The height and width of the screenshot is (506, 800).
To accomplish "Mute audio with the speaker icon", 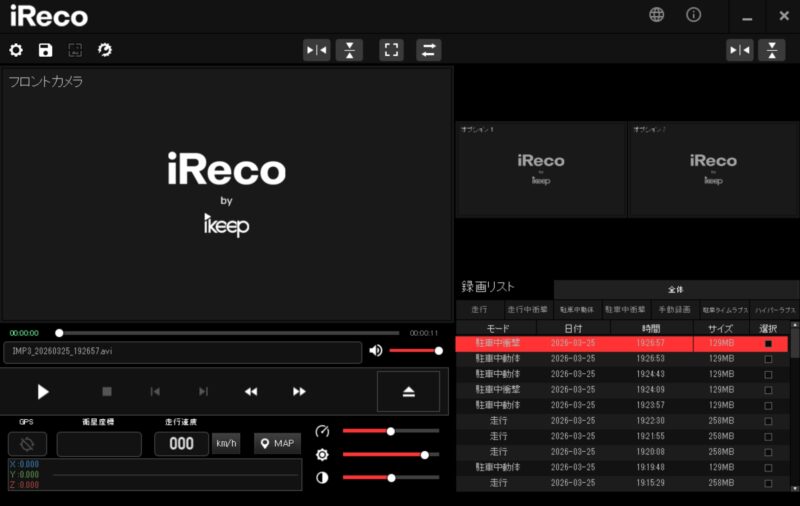I will (x=375, y=350).
